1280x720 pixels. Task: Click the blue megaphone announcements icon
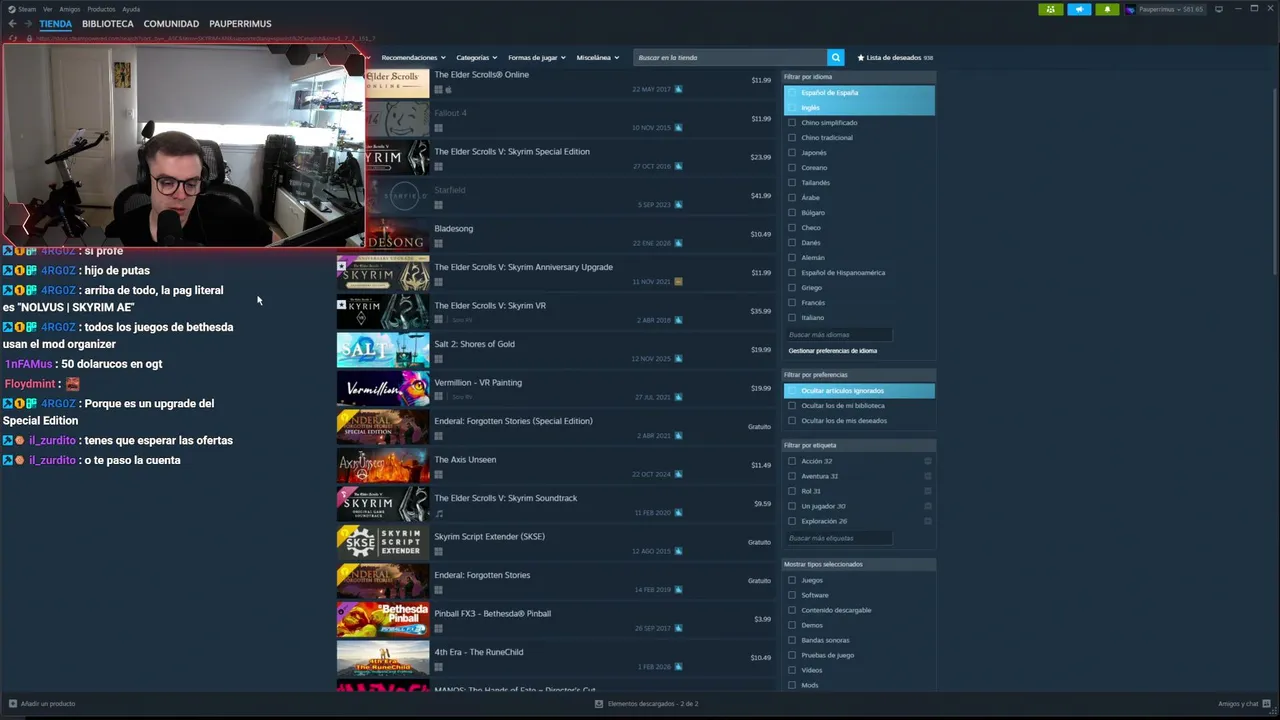tap(1079, 9)
